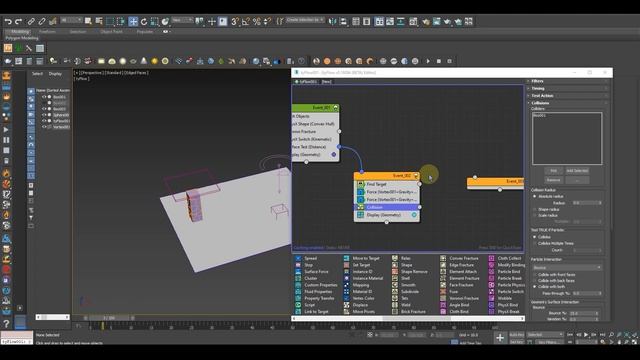The image size is (640, 360).
Task: Click the Radius value field
Action: coord(584,203)
